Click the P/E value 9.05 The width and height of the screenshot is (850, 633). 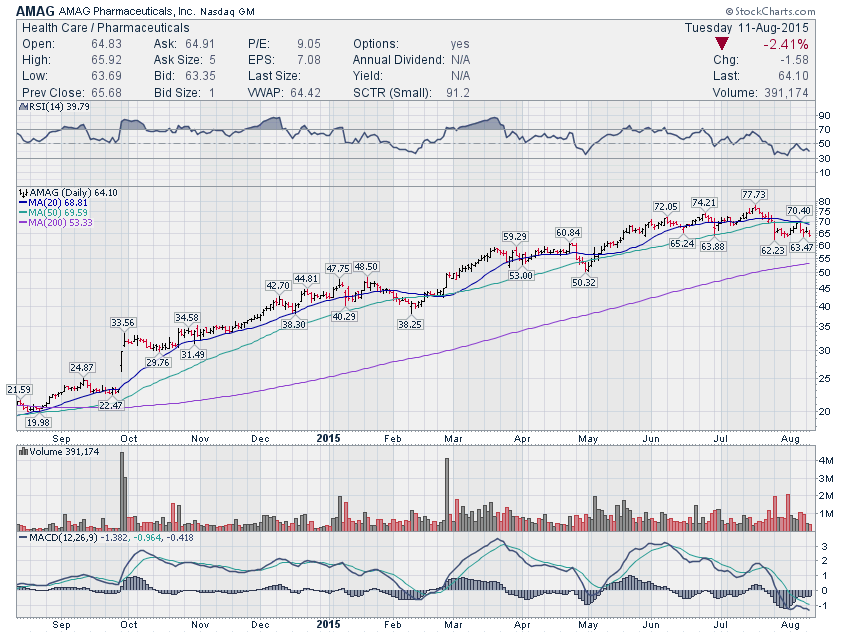[308, 44]
